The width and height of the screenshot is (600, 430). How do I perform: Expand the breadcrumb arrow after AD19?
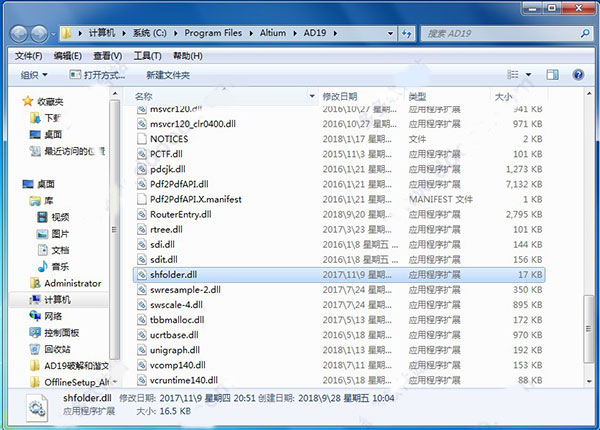335,33
